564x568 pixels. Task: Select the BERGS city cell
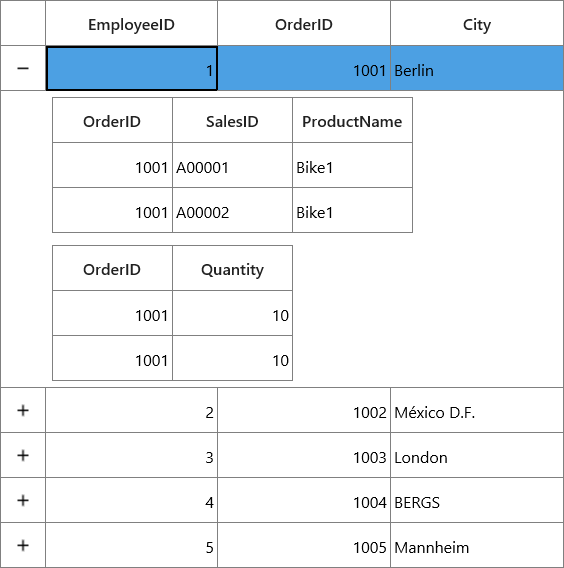tap(477, 500)
